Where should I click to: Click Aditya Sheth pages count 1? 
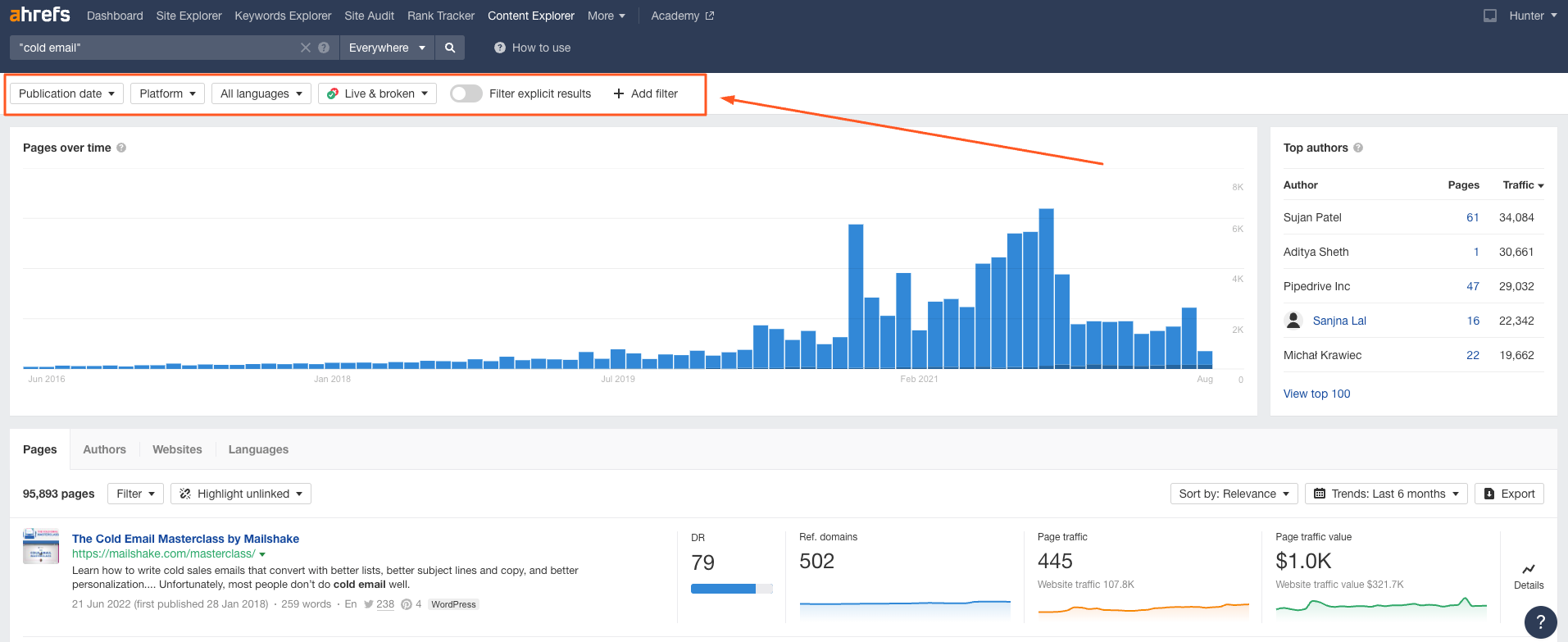click(1476, 252)
